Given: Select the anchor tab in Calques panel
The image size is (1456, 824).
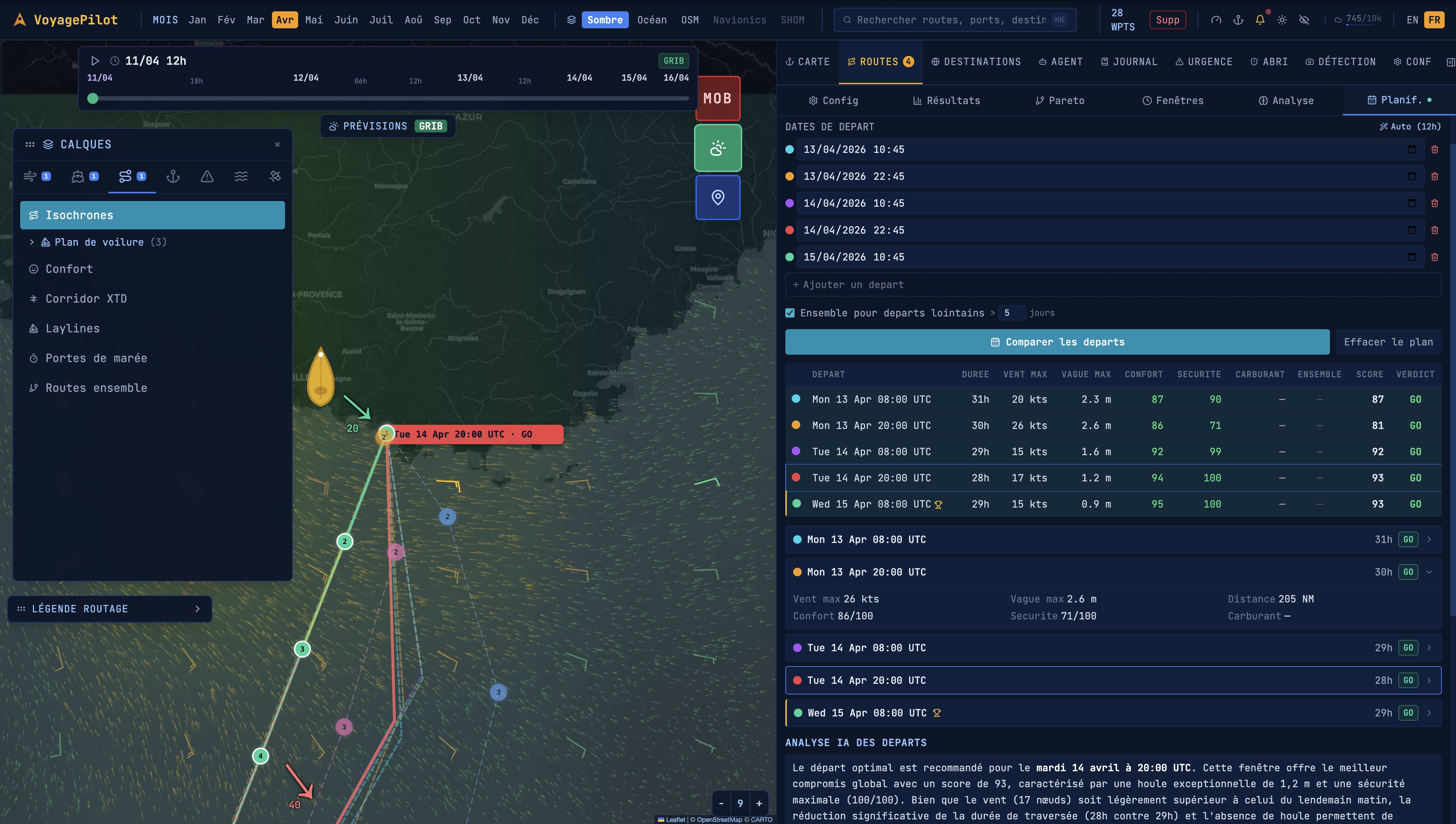Looking at the screenshot, I should click(x=173, y=177).
